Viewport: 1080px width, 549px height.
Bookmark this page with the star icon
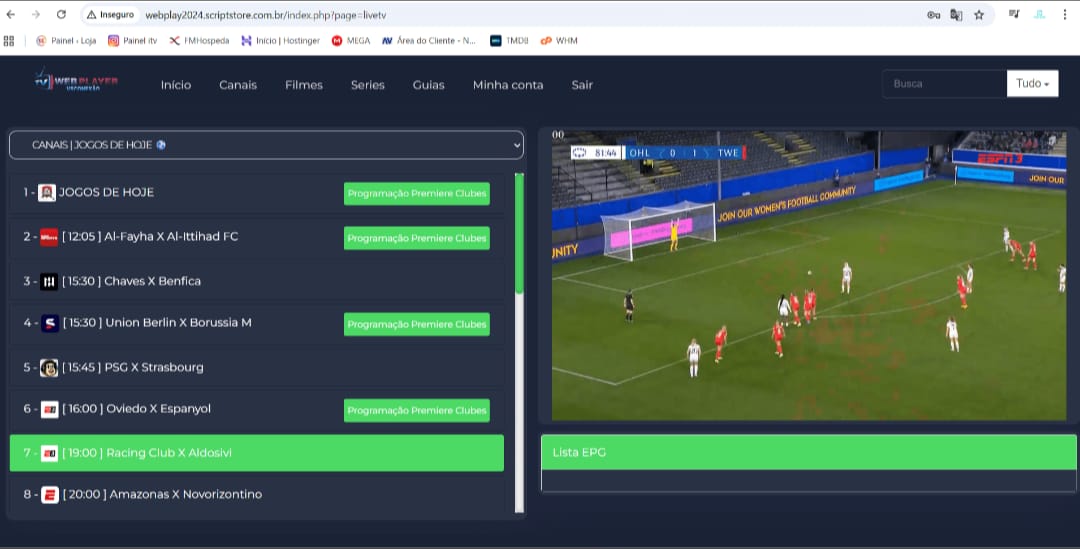point(979,15)
